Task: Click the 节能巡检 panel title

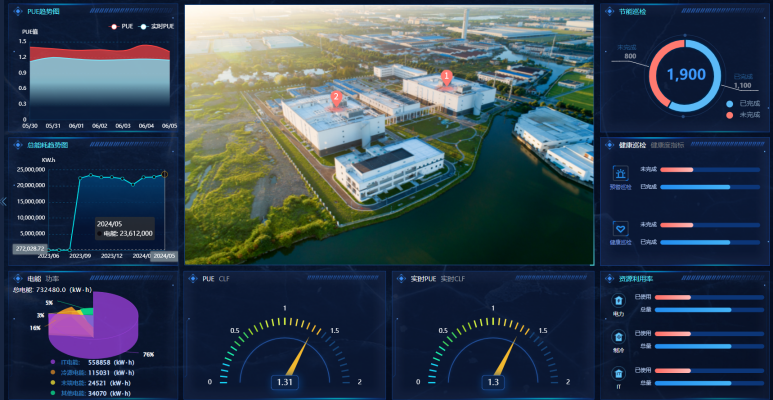Action: (x=632, y=11)
